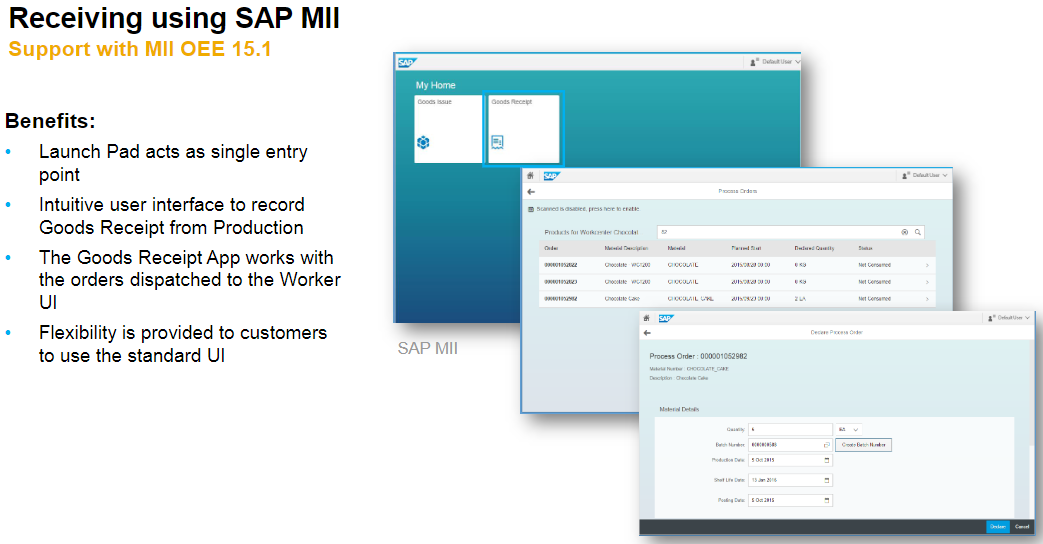Click the My Home title
This screenshot has width=1043, height=544.
click(436, 85)
